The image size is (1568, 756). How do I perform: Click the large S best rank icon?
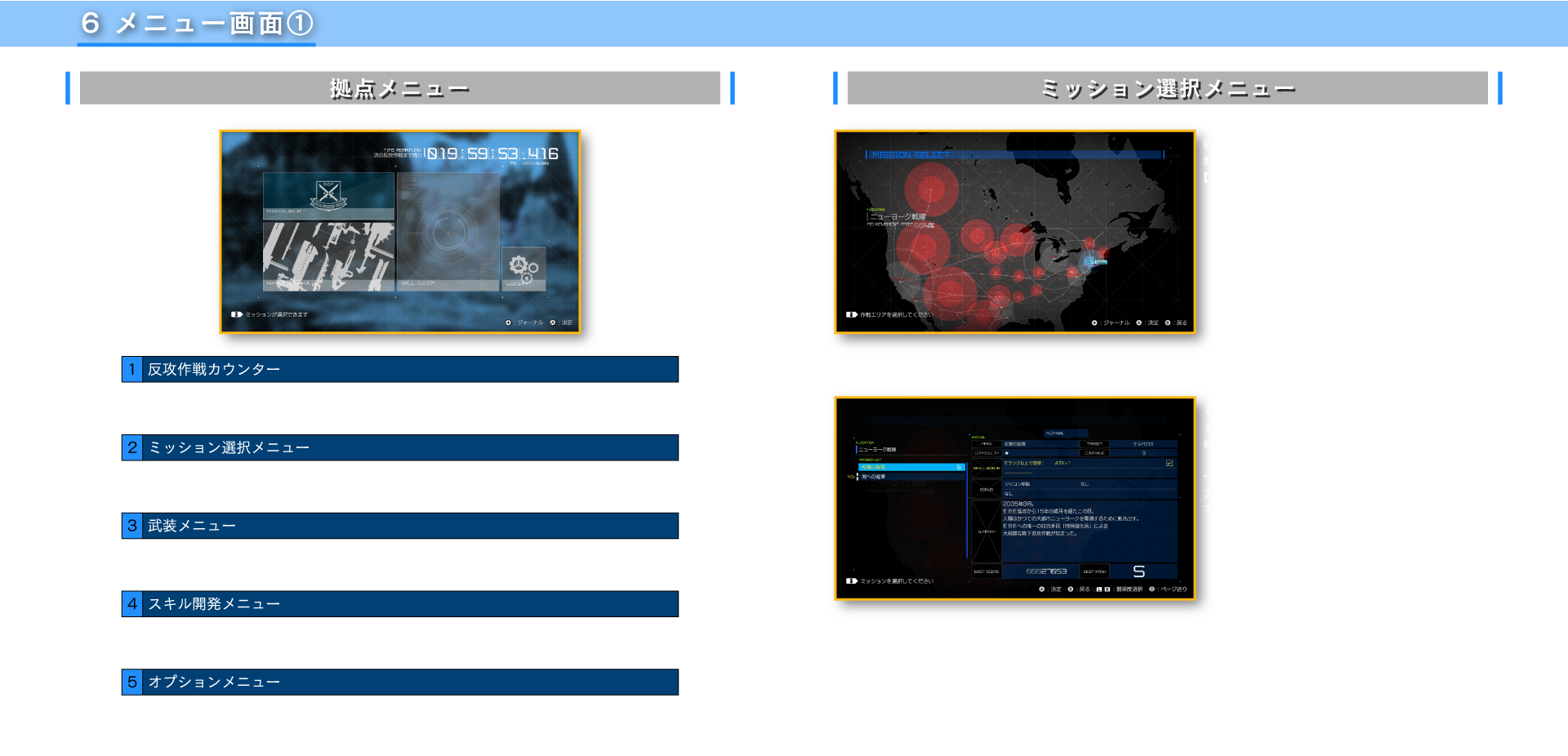click(1138, 571)
